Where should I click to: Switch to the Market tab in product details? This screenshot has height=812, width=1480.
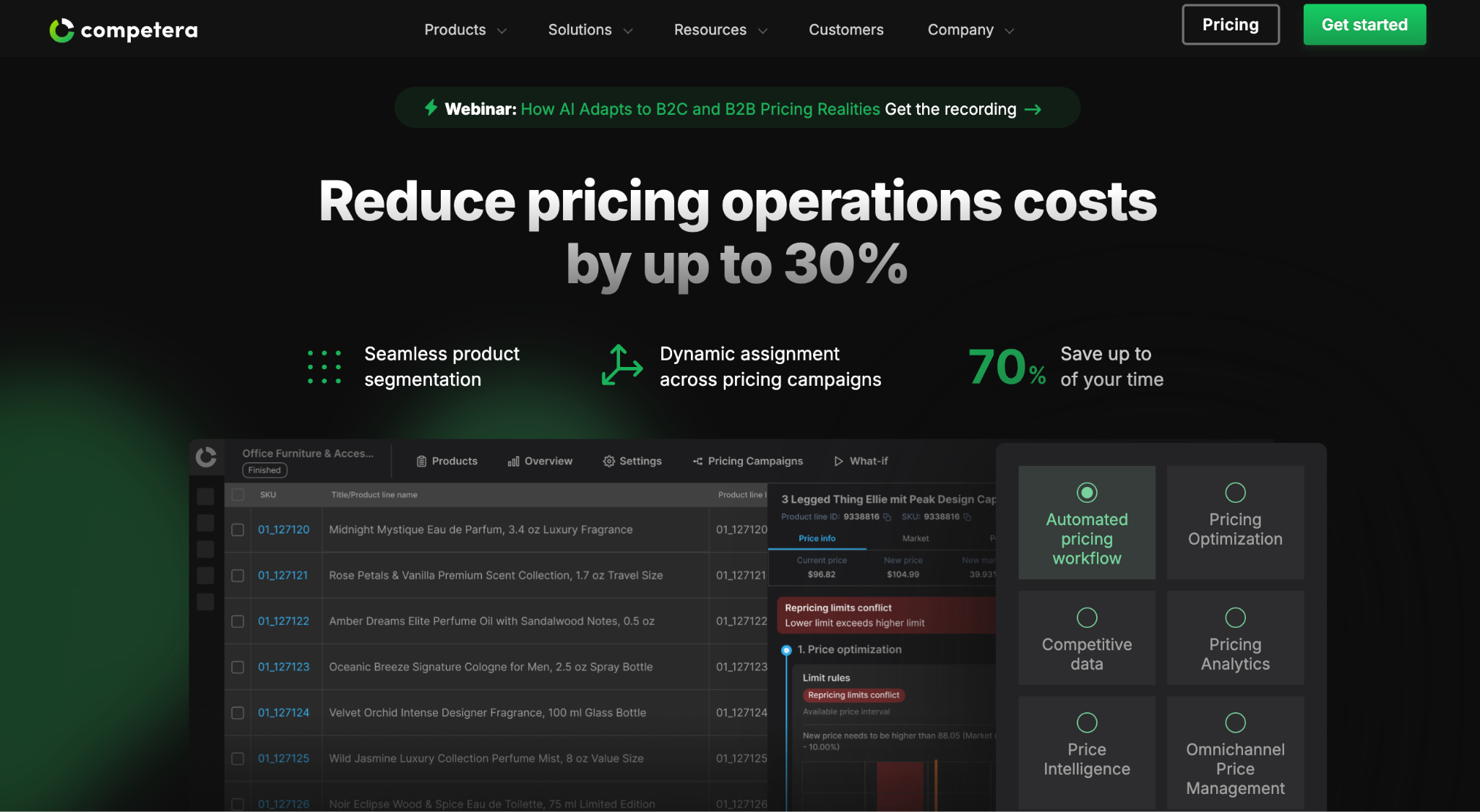click(915, 538)
